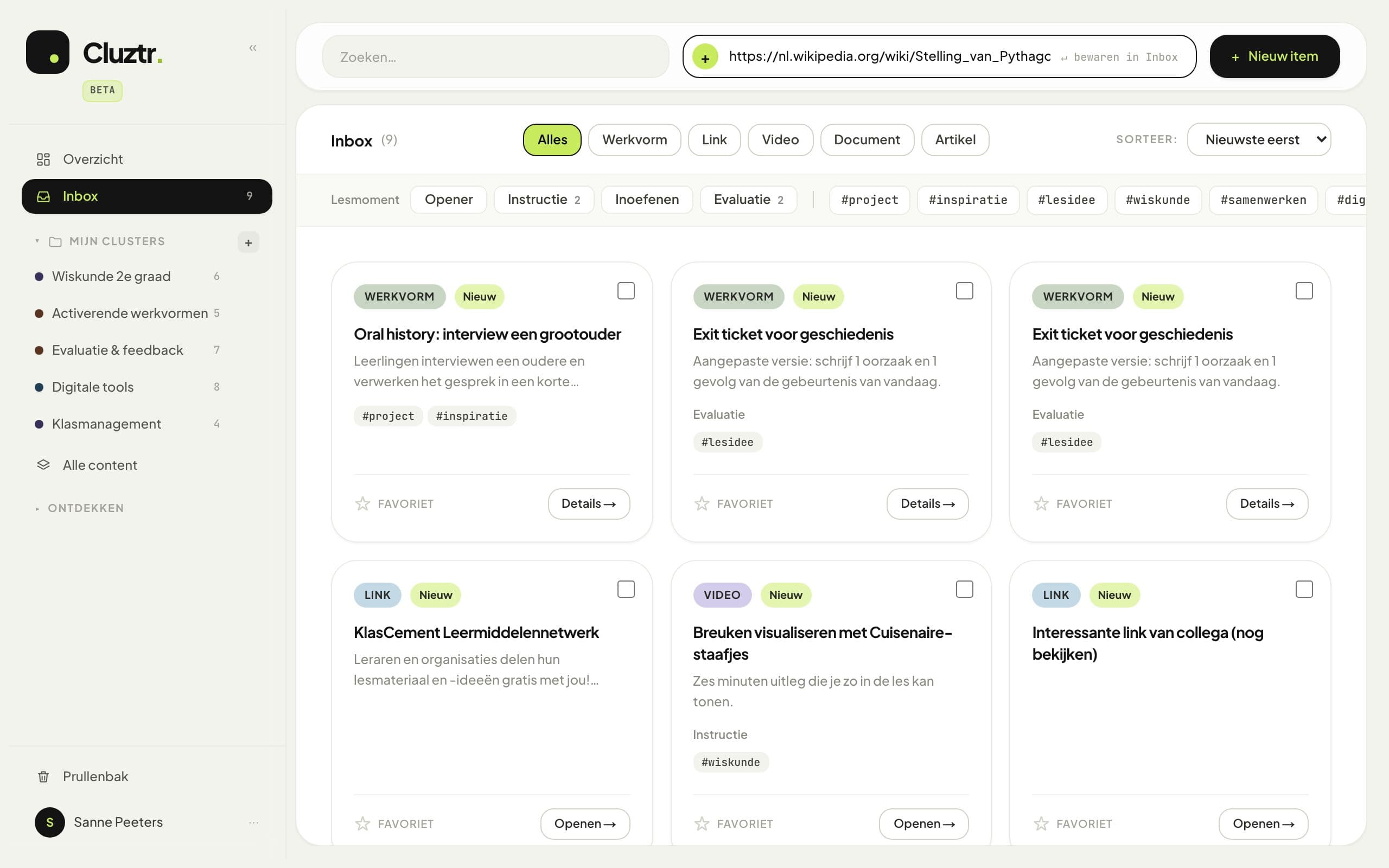Select checkbox on Interessante link van collega card
This screenshot has width=1389, height=868.
[x=1304, y=589]
